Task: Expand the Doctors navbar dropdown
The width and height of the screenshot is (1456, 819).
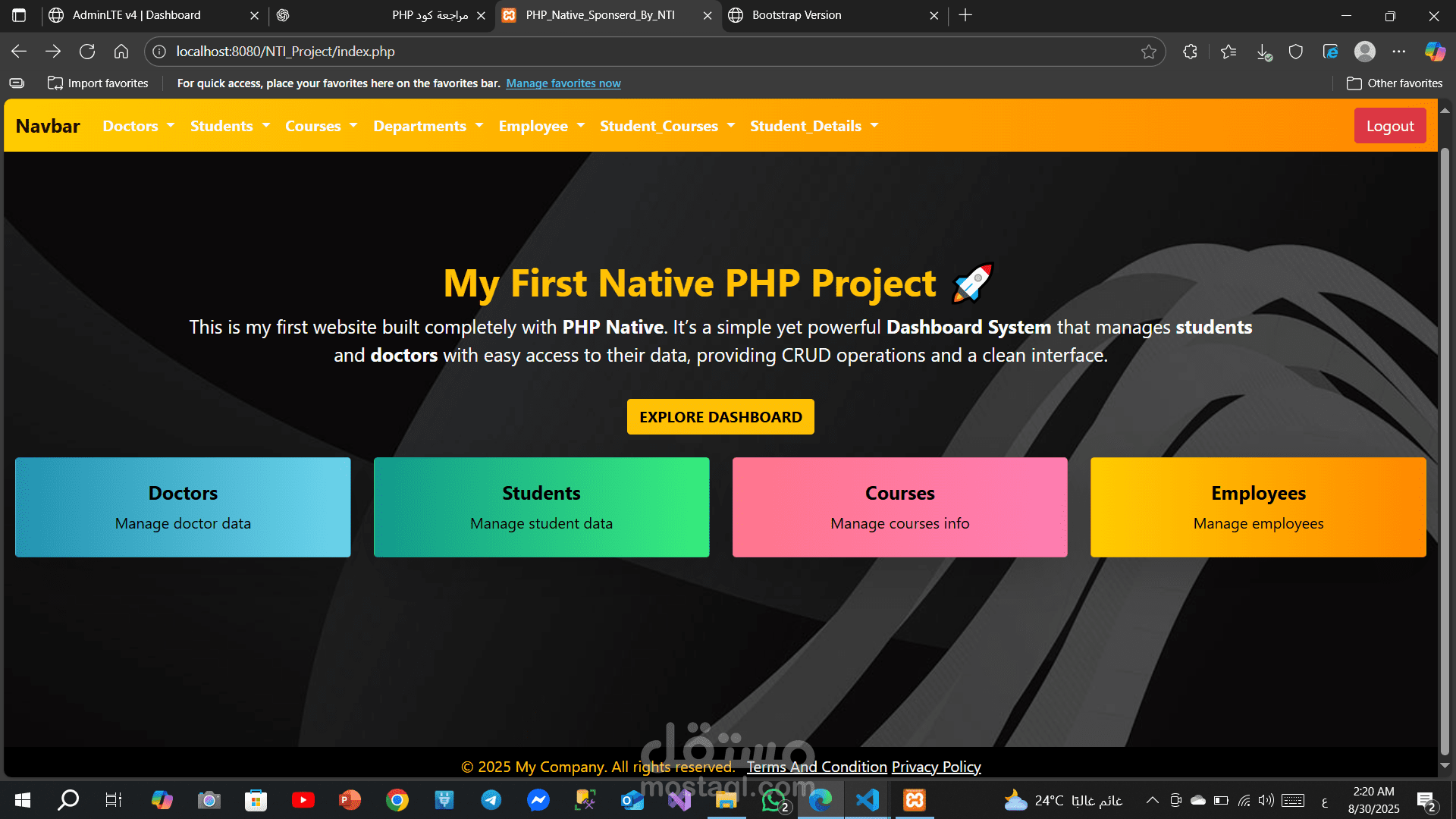Action: (x=139, y=126)
